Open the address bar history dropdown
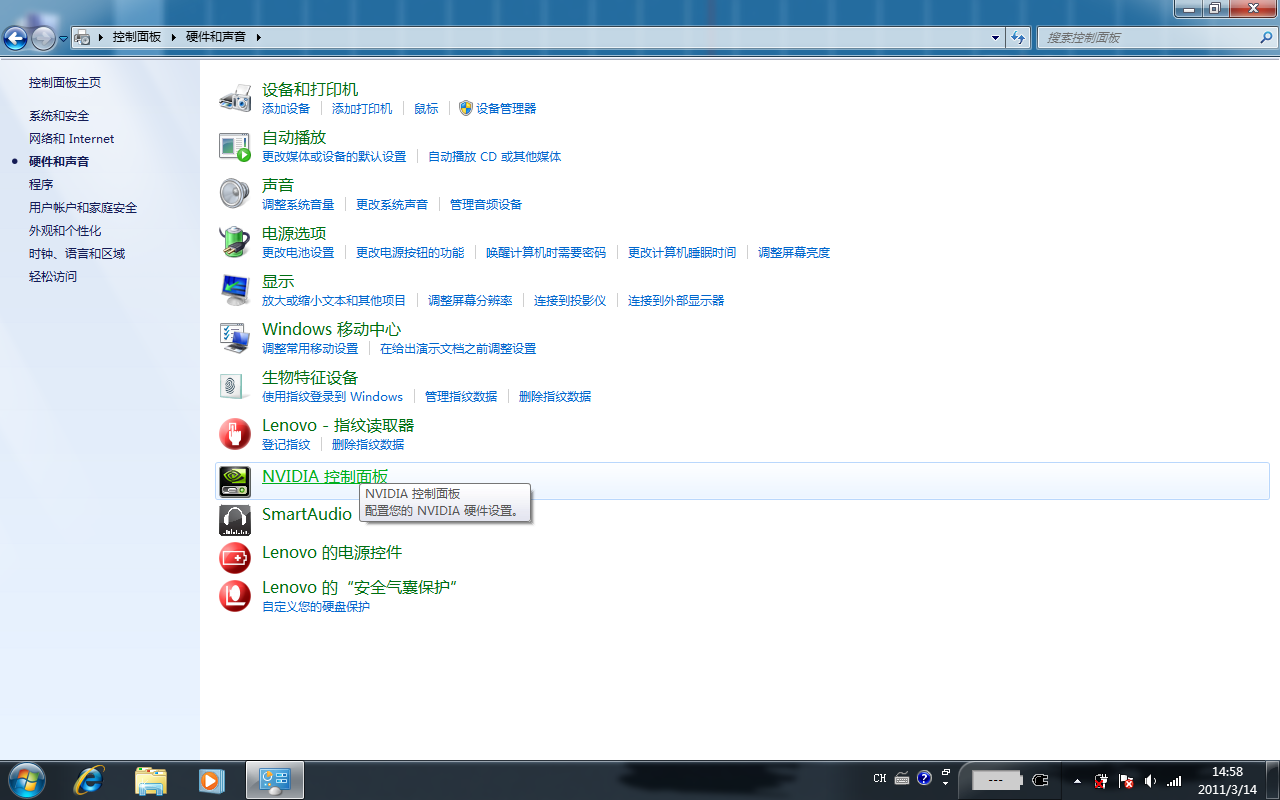The height and width of the screenshot is (800, 1280). click(x=995, y=37)
